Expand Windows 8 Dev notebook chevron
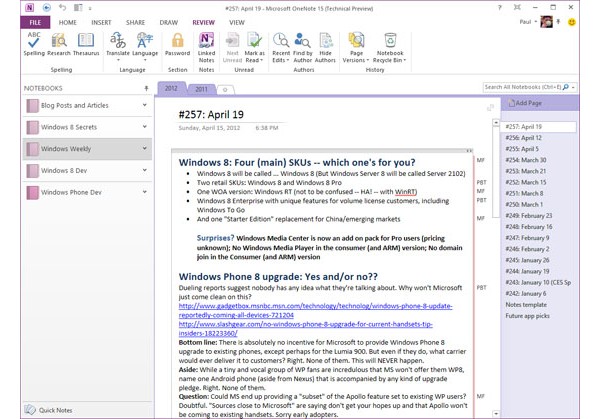This screenshot has width=600, height=419. click(145, 170)
